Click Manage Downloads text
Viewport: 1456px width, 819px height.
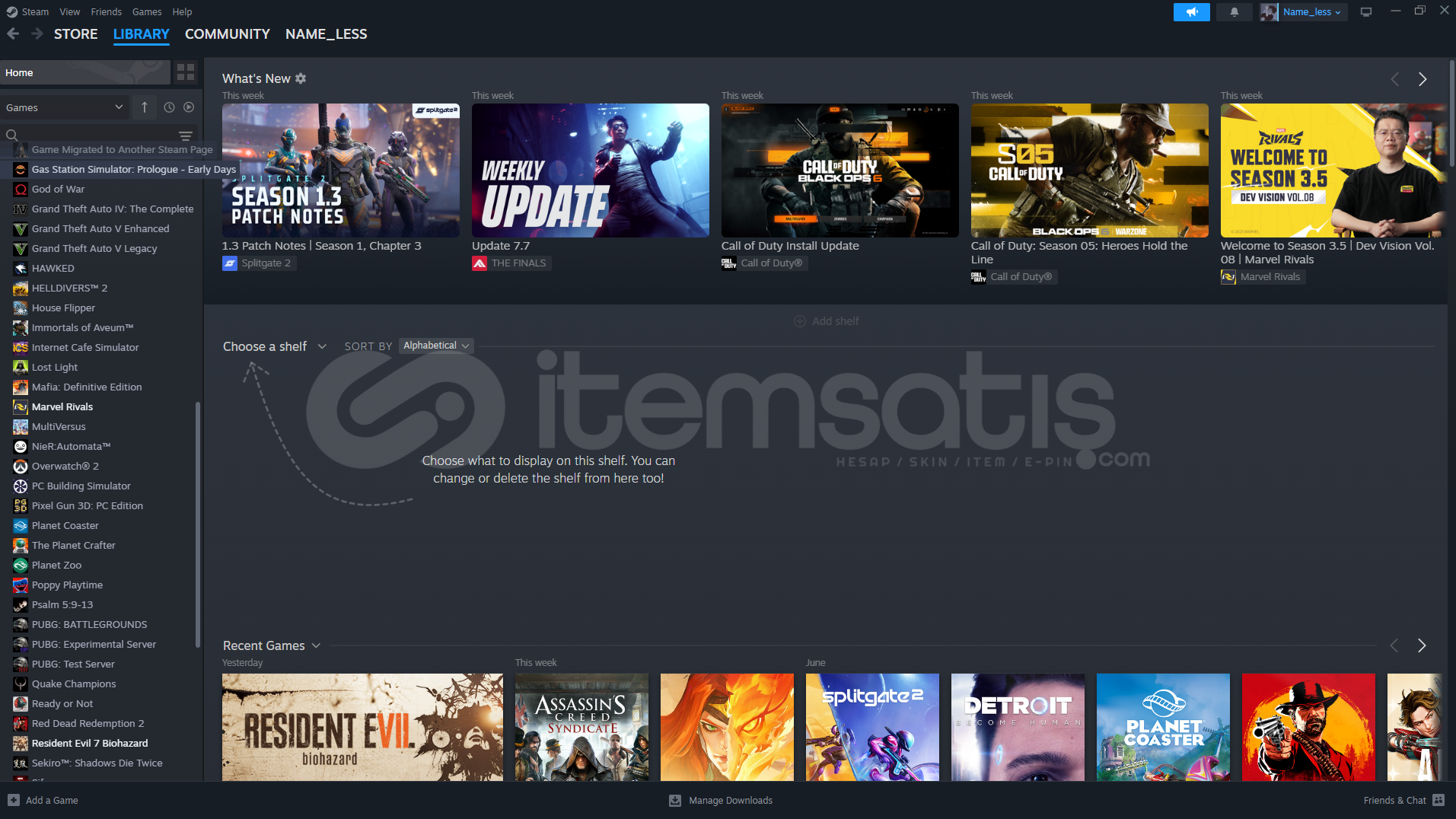coord(731,800)
